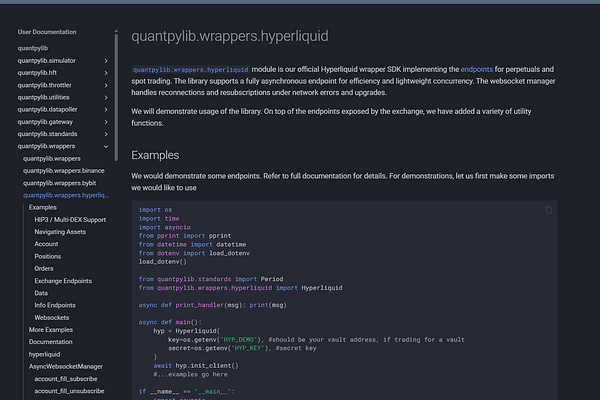Click the Examples heading in main content
The height and width of the screenshot is (400, 600).
155,155
